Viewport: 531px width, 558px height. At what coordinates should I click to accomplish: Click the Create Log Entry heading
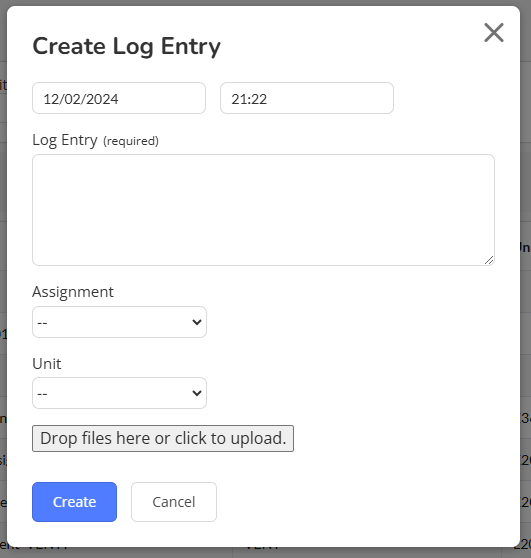click(x=126, y=46)
